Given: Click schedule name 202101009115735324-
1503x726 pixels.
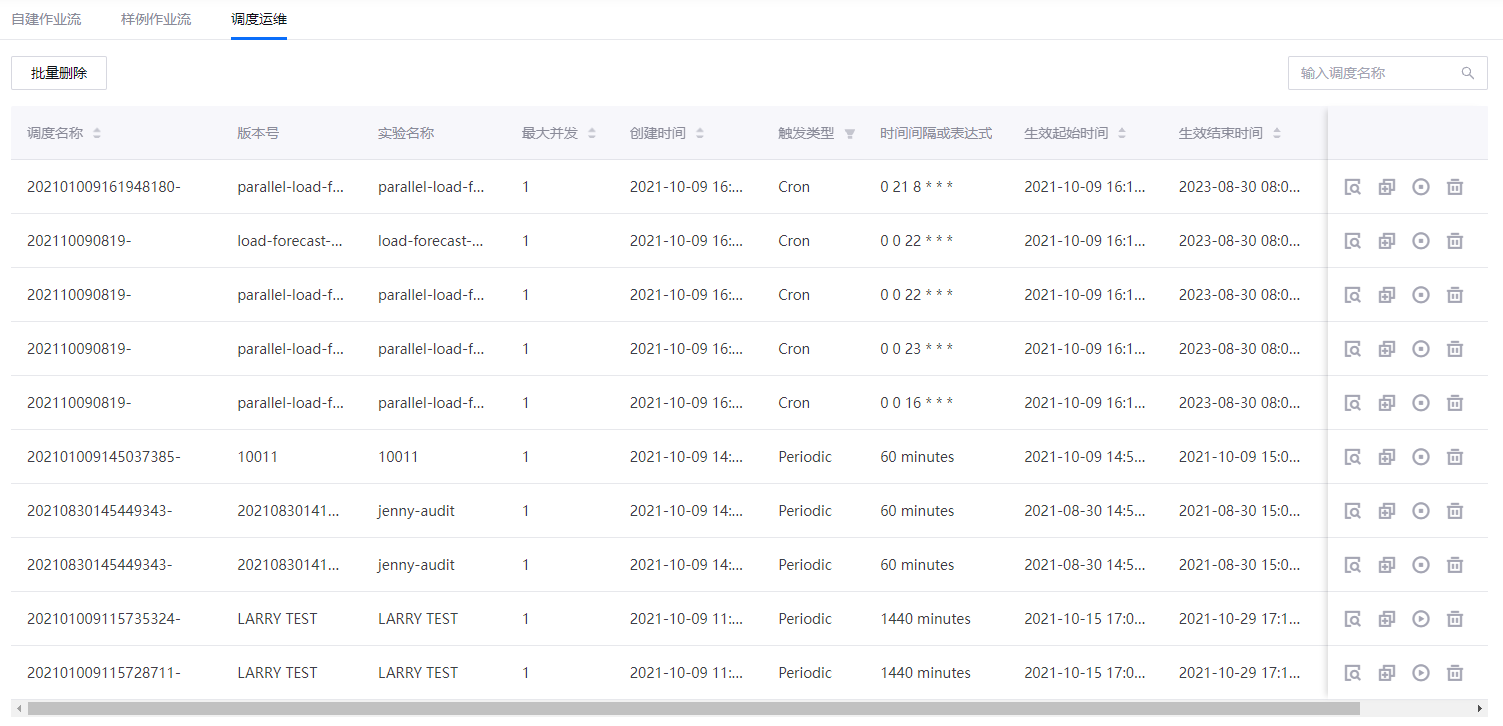Looking at the screenshot, I should click(x=104, y=619).
